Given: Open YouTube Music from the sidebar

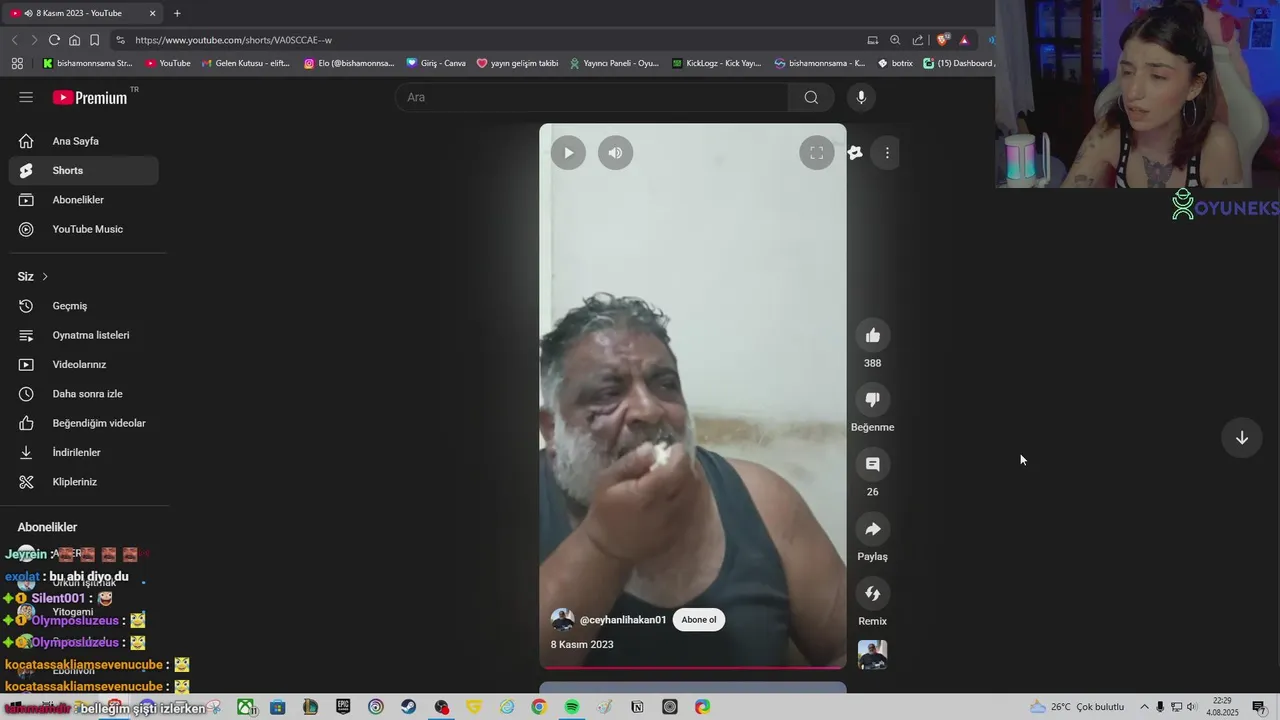Looking at the screenshot, I should coord(84,229).
